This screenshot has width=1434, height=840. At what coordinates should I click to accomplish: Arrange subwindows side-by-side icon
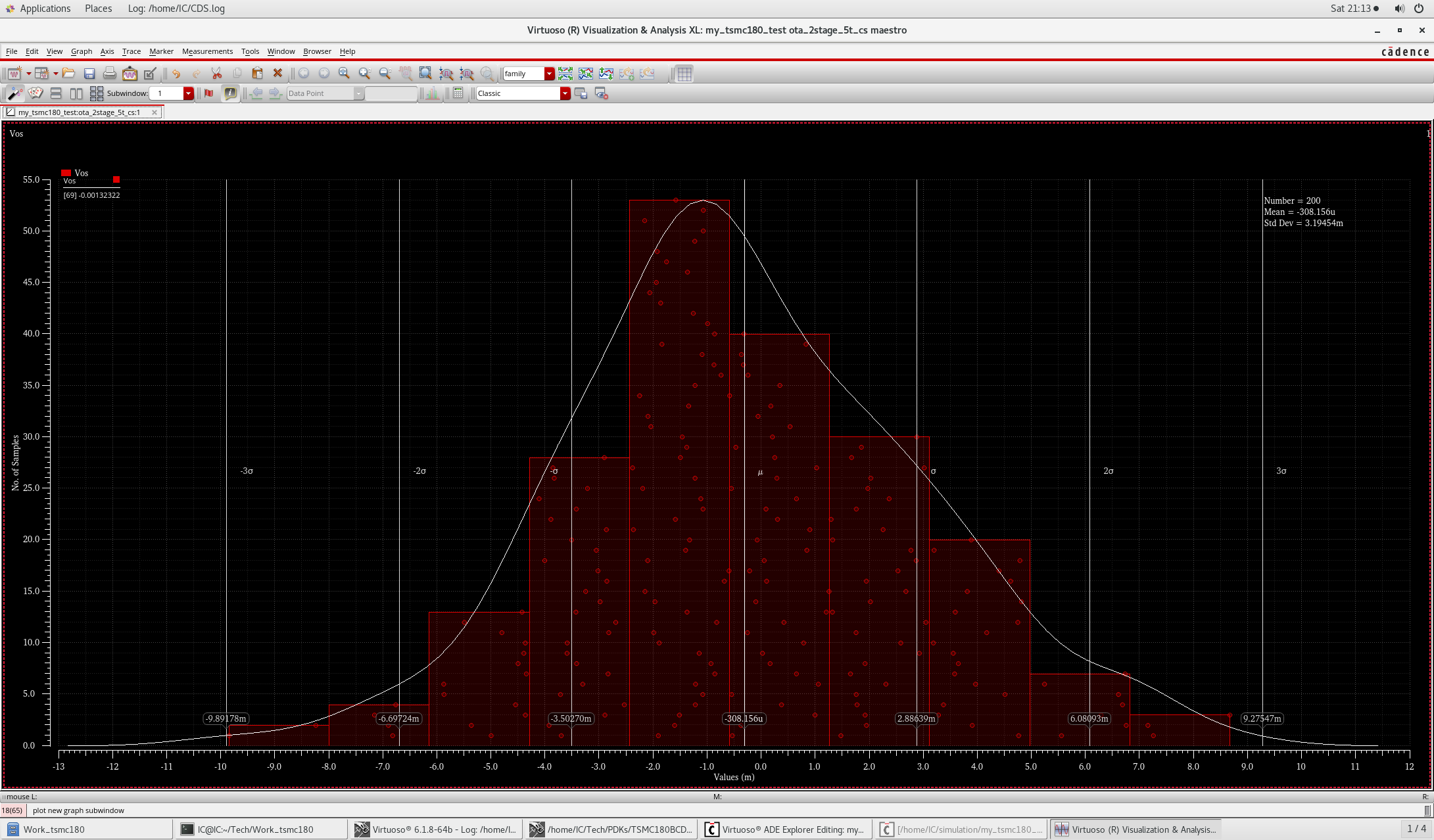click(x=76, y=93)
